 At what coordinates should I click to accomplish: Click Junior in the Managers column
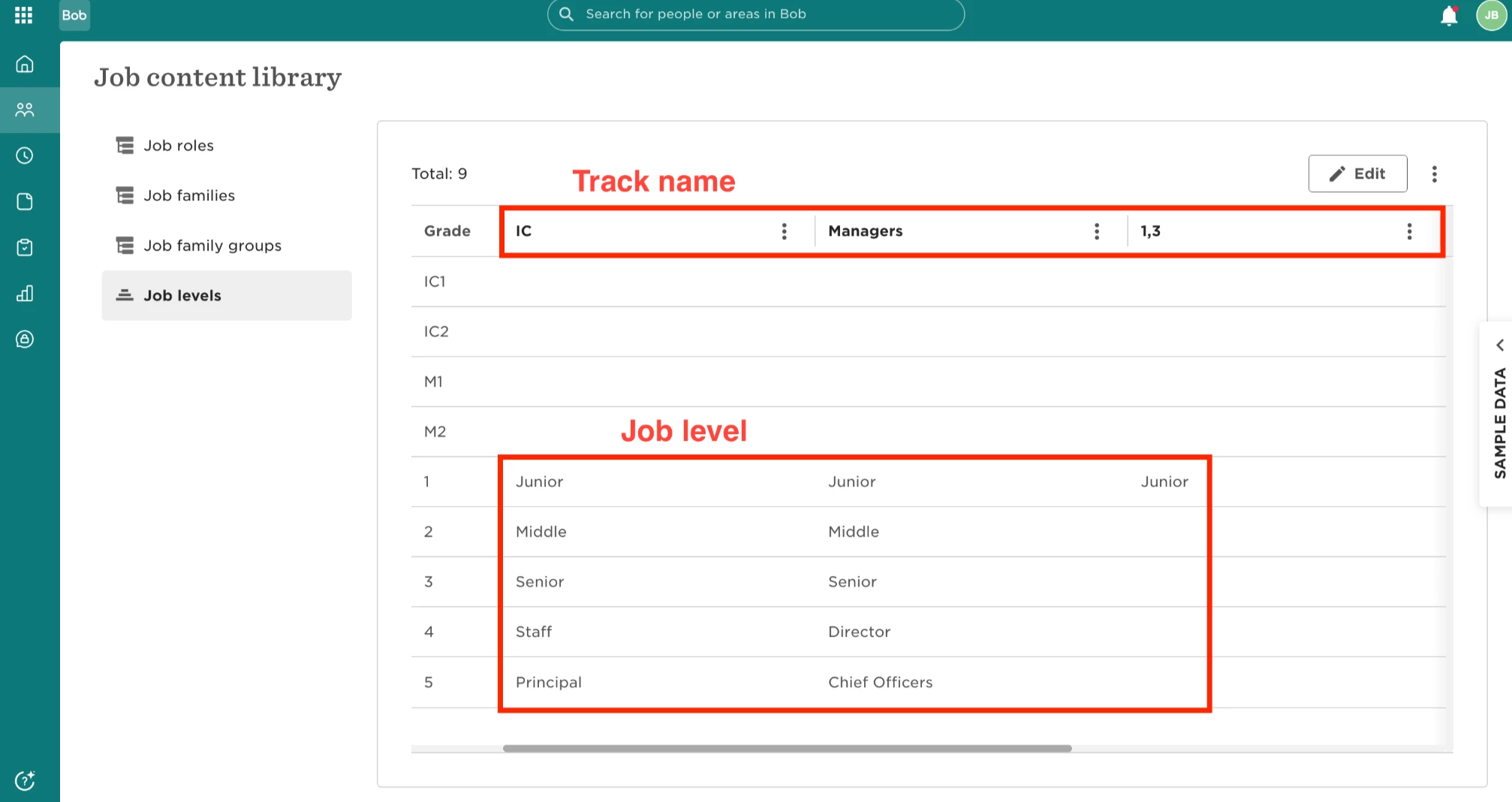click(852, 482)
